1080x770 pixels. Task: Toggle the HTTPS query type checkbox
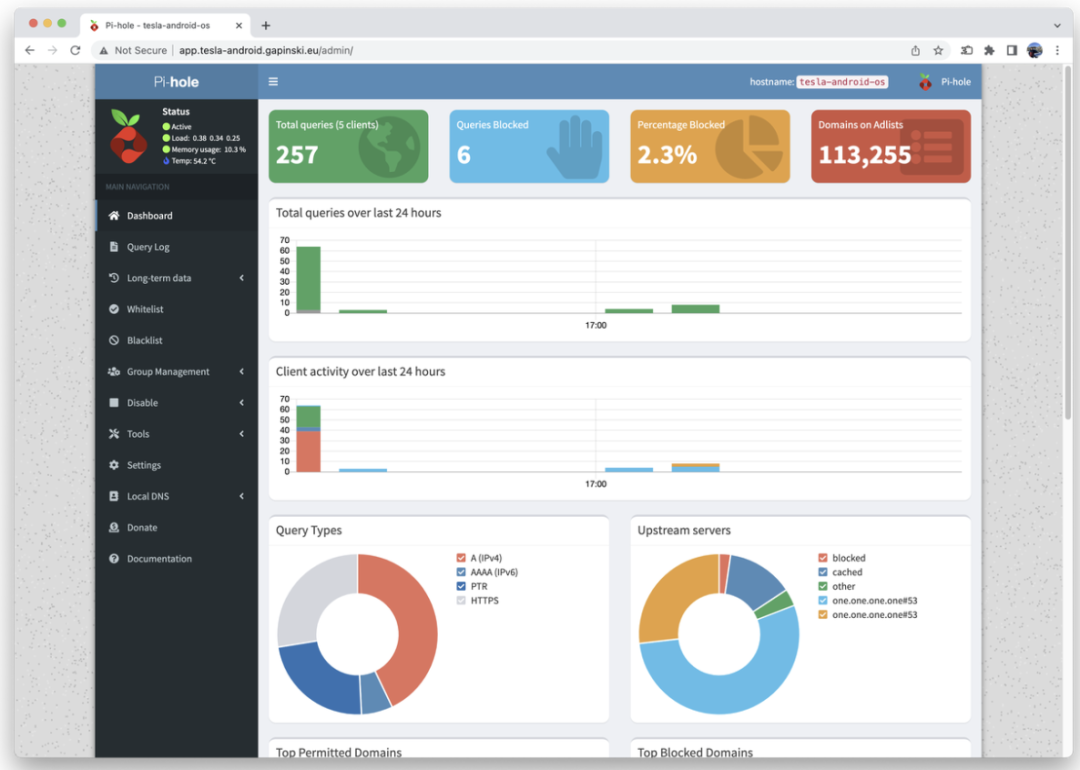point(461,601)
